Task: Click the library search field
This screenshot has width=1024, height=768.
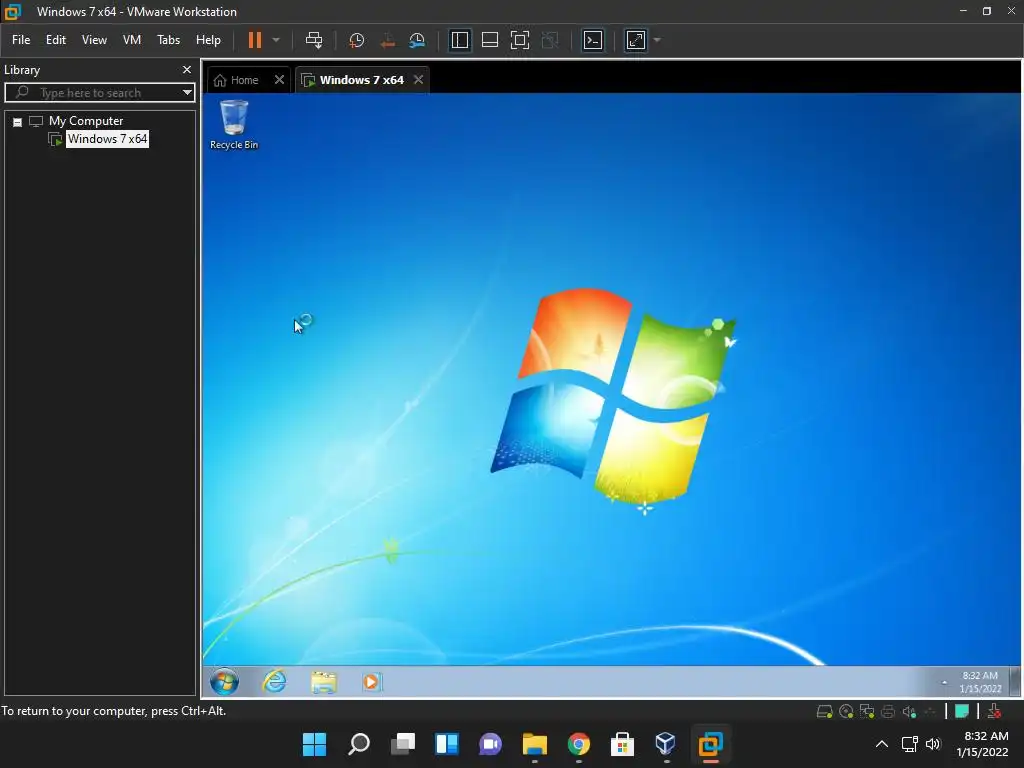Action: pos(99,93)
